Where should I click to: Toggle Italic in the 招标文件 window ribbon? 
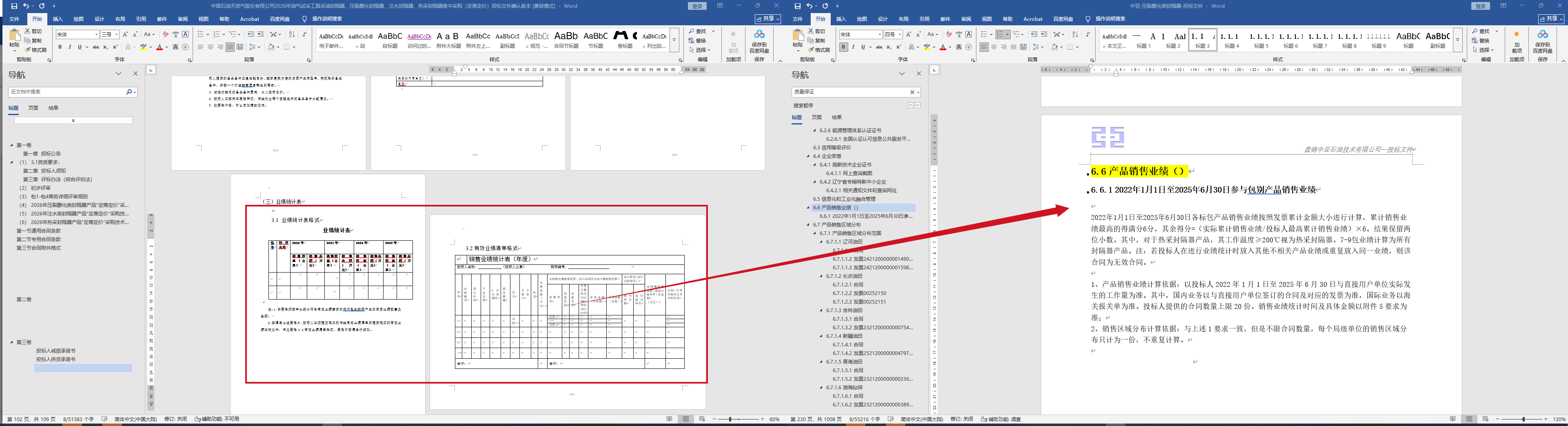point(69,47)
